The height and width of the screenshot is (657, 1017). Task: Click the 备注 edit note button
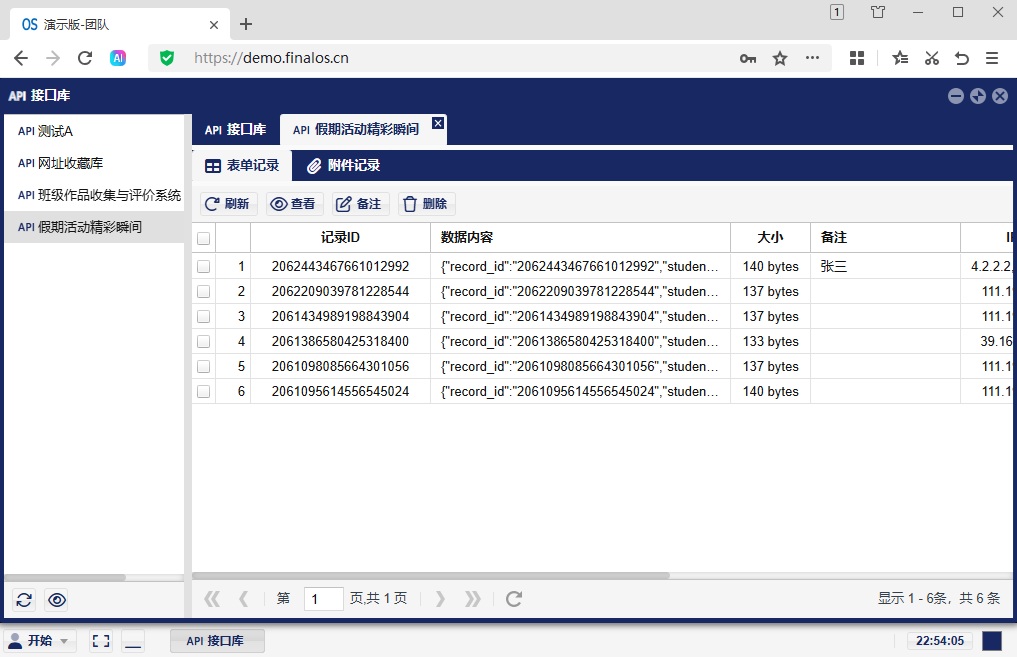pyautogui.click(x=359, y=204)
